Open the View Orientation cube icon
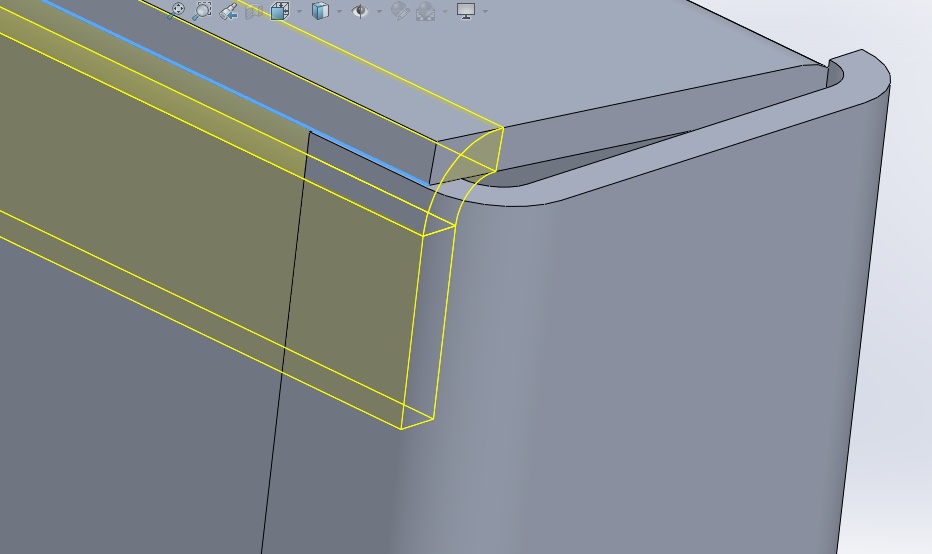Screen dimensions: 932x554 tap(279, 11)
